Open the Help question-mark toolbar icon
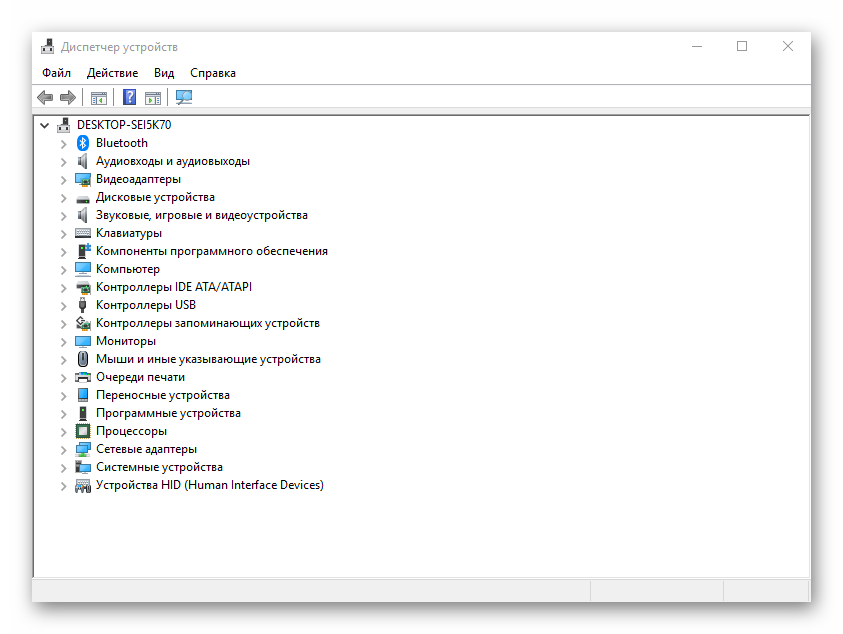Viewport: 843px width, 634px height. click(x=130, y=97)
